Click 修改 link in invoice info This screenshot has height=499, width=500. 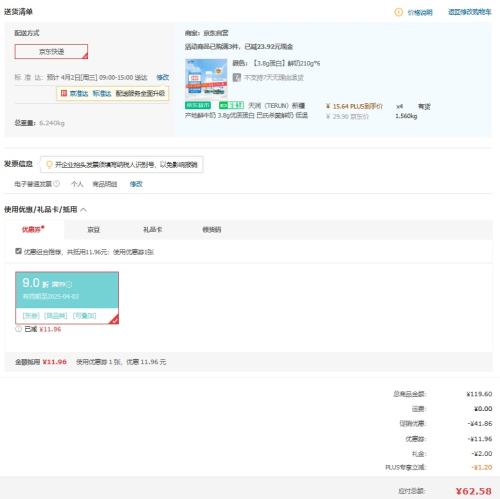pos(136,184)
